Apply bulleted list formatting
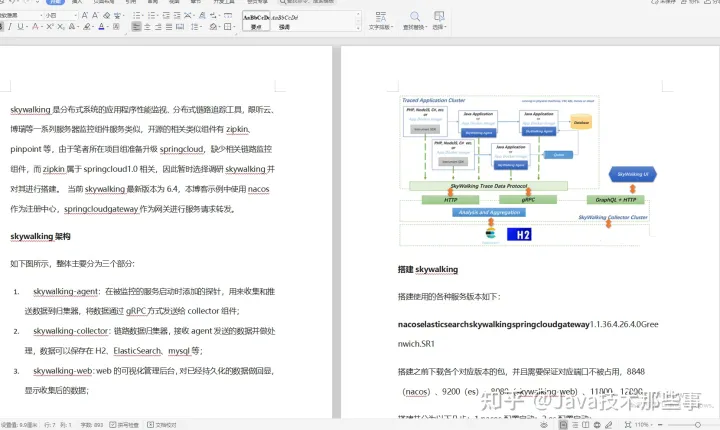Viewport: 720px width, 430px height. [136, 16]
